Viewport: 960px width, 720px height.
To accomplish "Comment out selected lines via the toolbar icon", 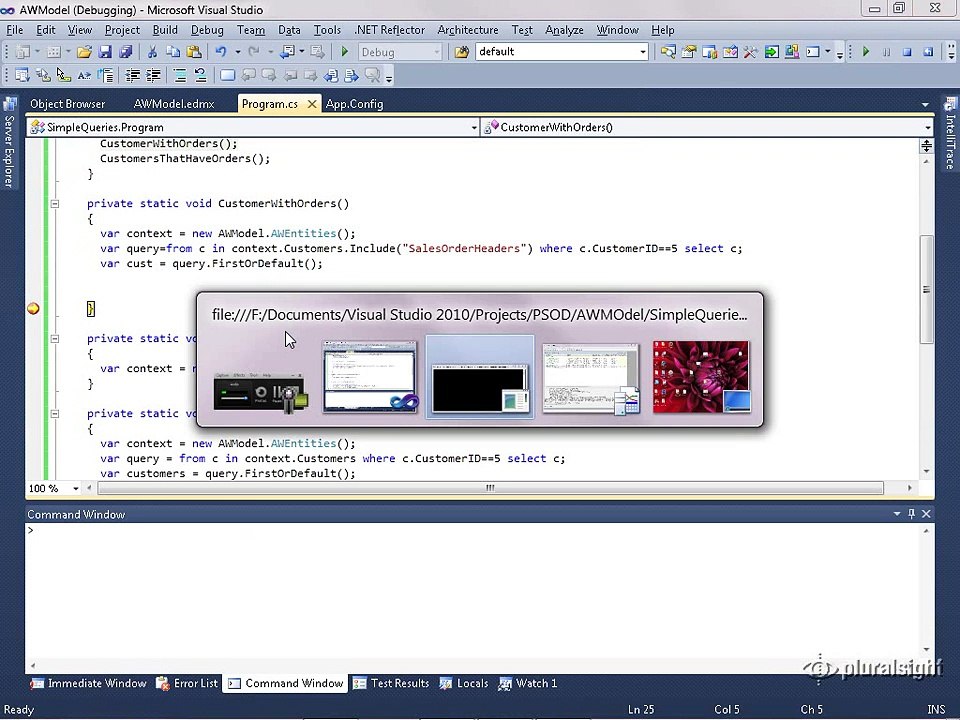I will tap(180, 76).
